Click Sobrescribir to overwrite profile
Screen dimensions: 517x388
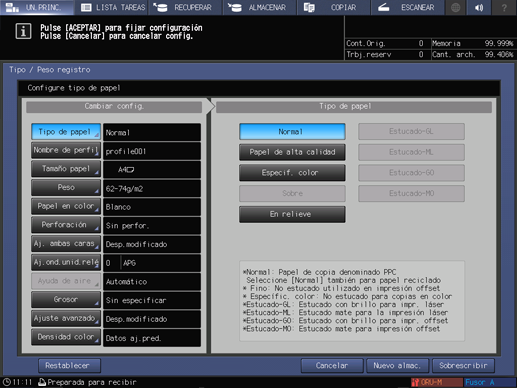click(463, 366)
